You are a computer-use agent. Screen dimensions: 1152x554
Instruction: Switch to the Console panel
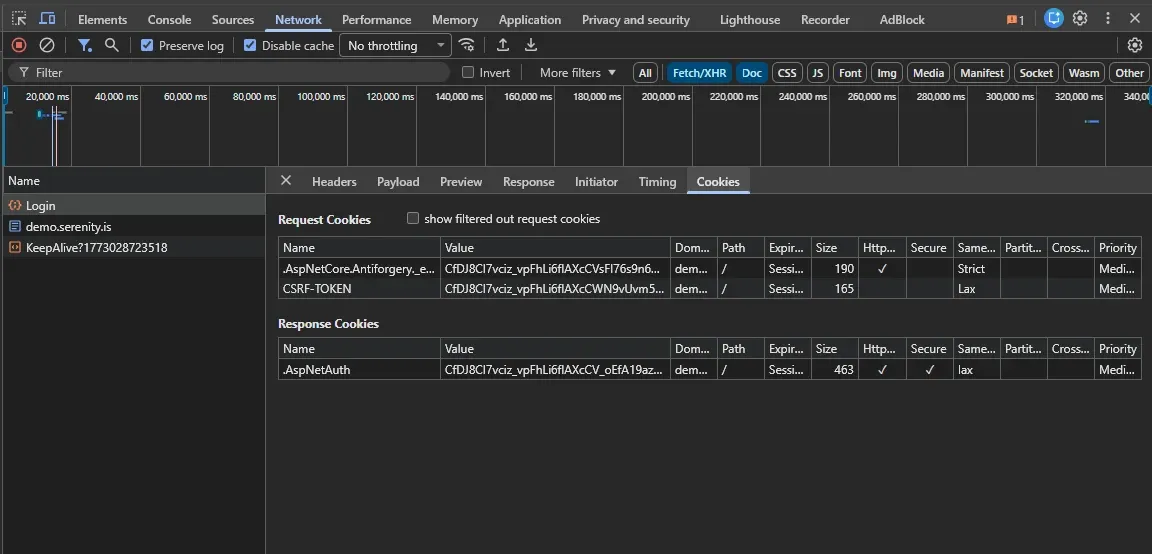coord(169,20)
